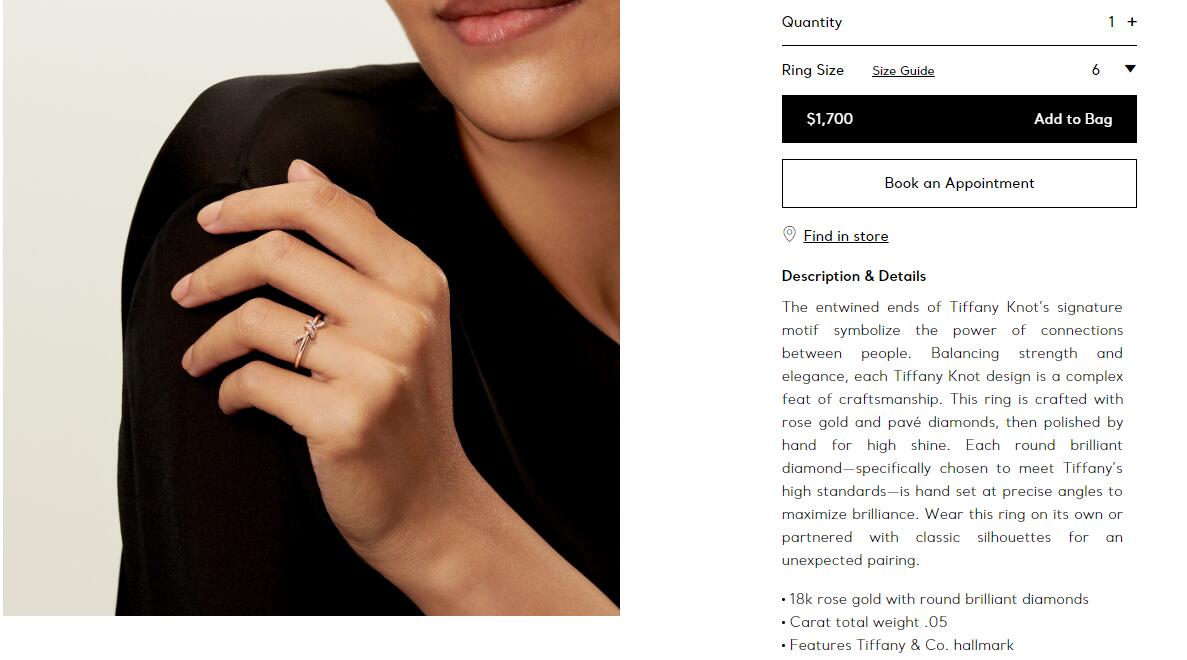1187x660 pixels.
Task: Click the quantity value 1
Action: pos(1111,22)
